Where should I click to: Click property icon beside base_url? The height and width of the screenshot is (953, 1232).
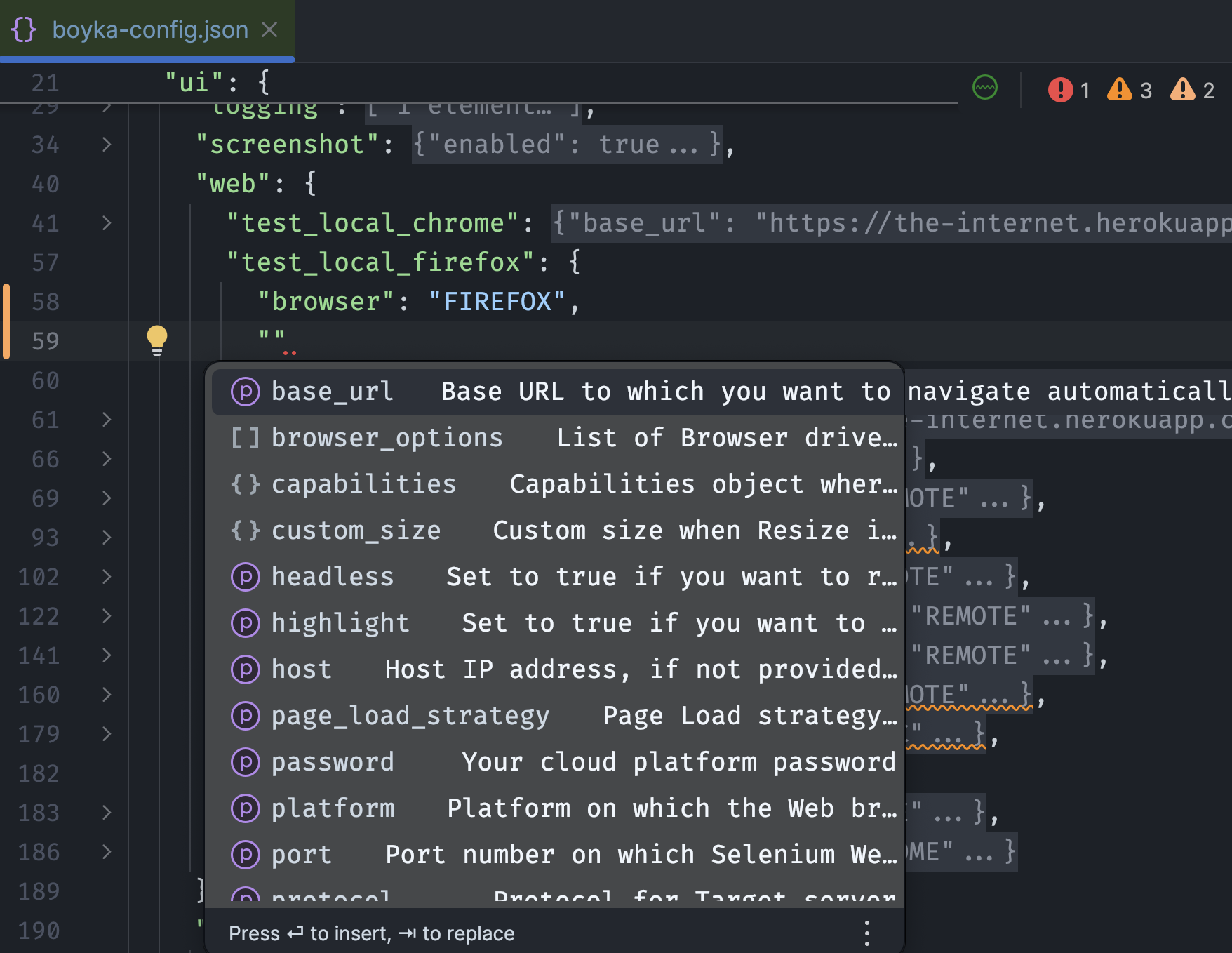(246, 392)
